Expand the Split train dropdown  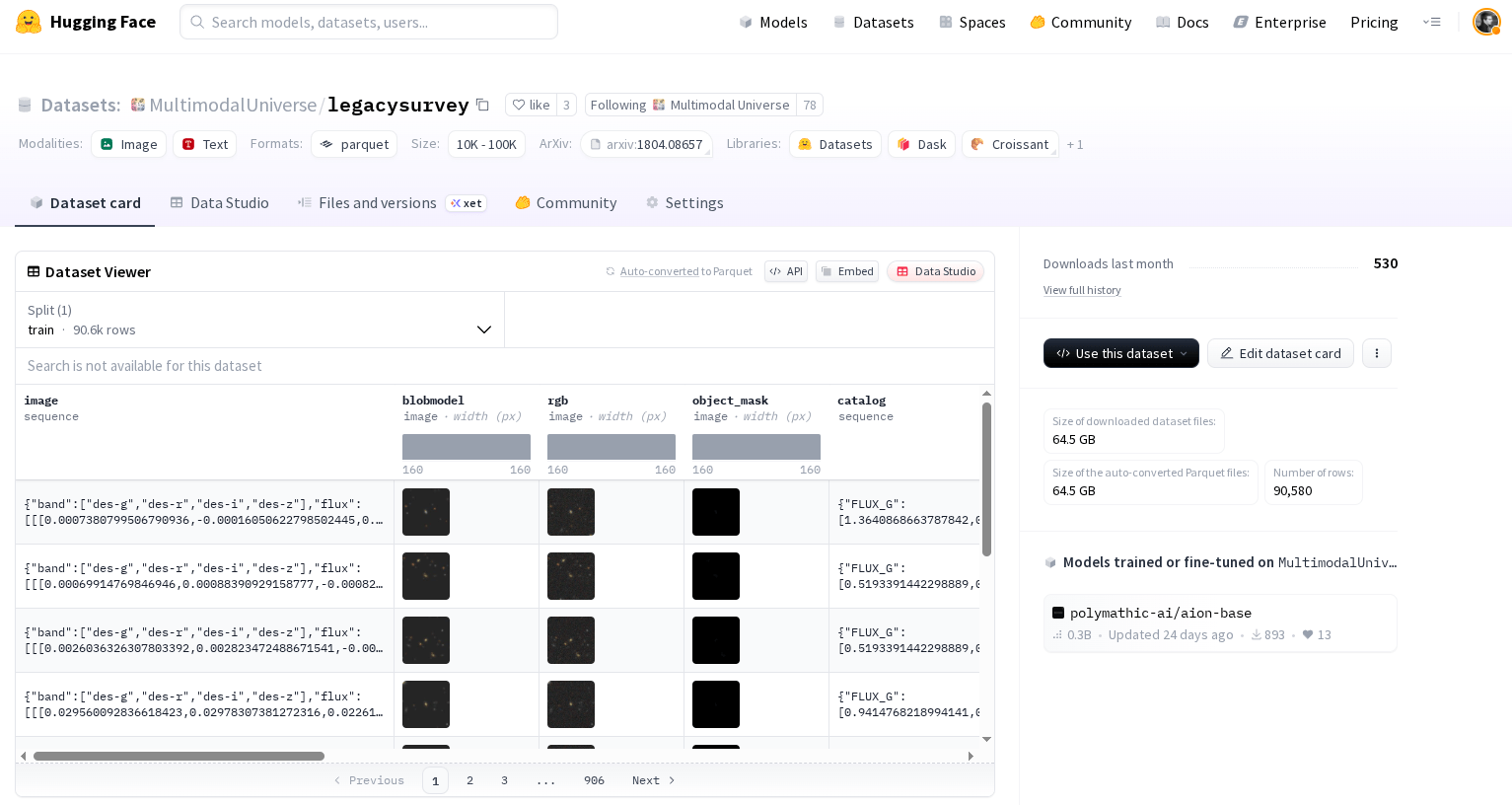[x=259, y=320]
